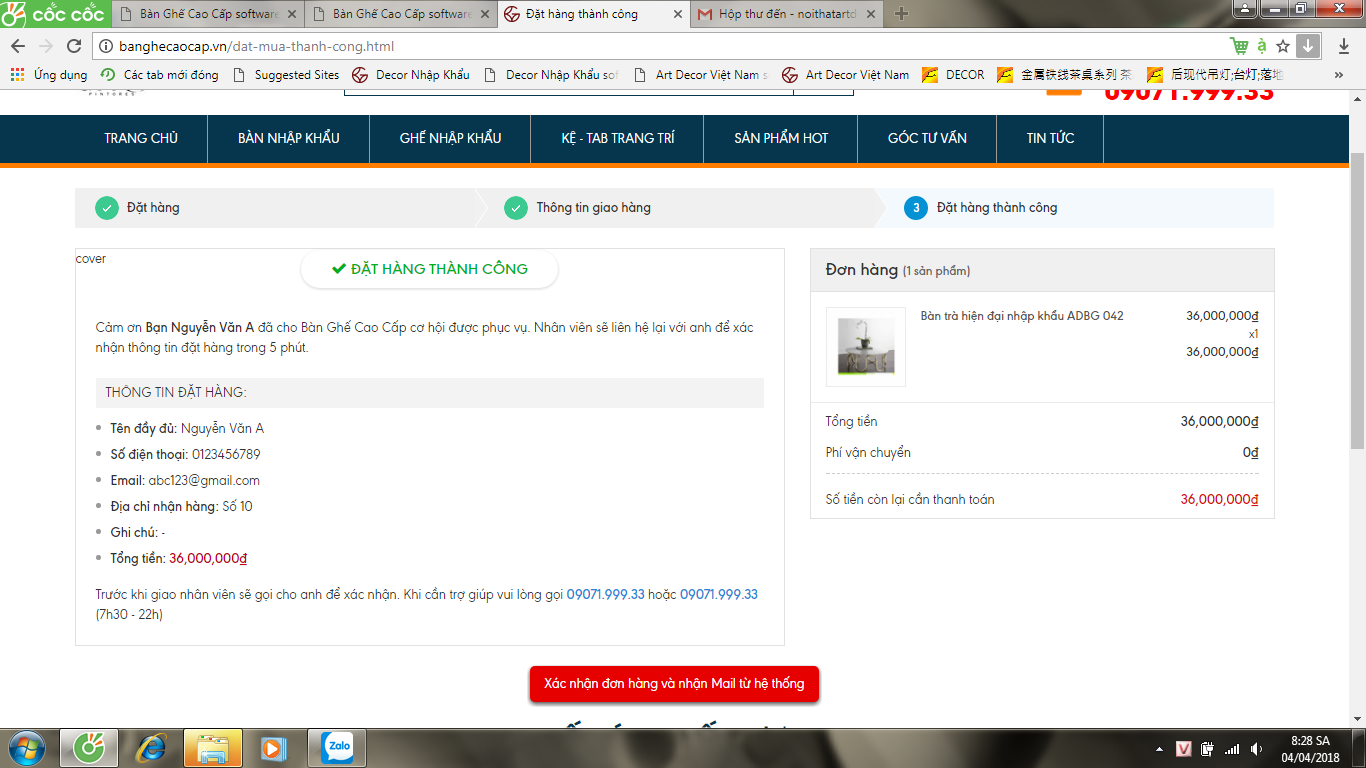
Task: Click the address bar URL field
Action: click(x=660, y=46)
